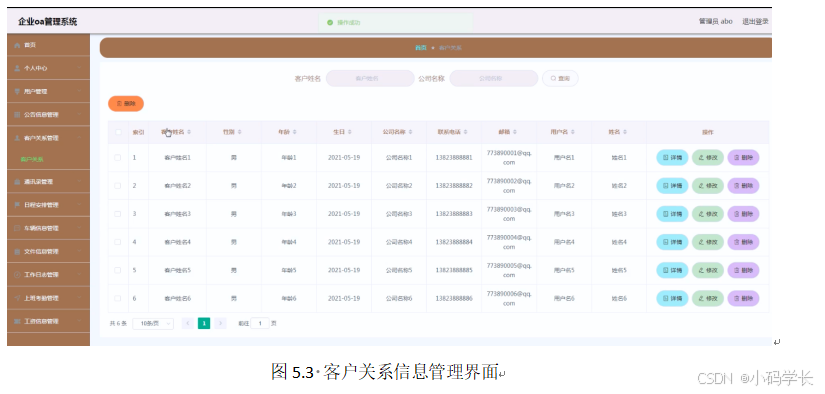Click the page jump number input
This screenshot has width=825, height=394.
pyautogui.click(x=260, y=324)
